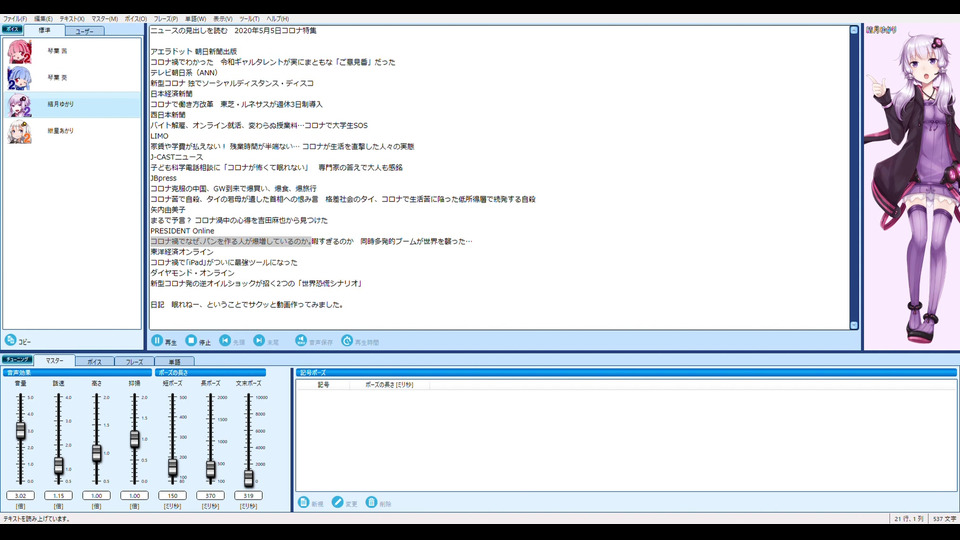The height and width of the screenshot is (540, 960).
Task: Click the line 'テレビ朝日系（ANN）'
Action: pyautogui.click(x=184, y=72)
